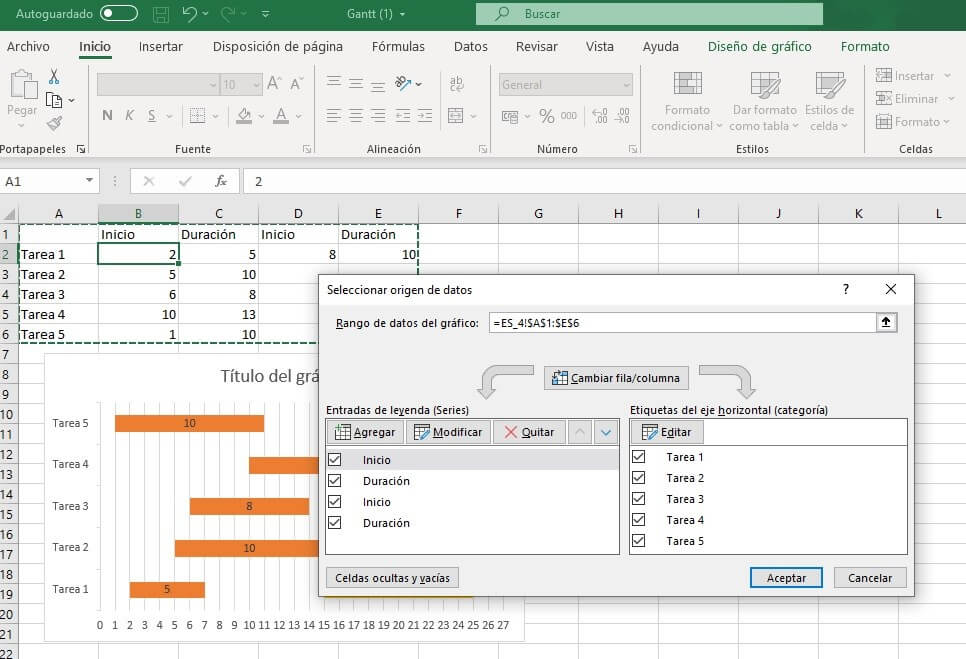The height and width of the screenshot is (659, 966).
Task: Switch to the Fórmulas tab
Action: coord(398,47)
